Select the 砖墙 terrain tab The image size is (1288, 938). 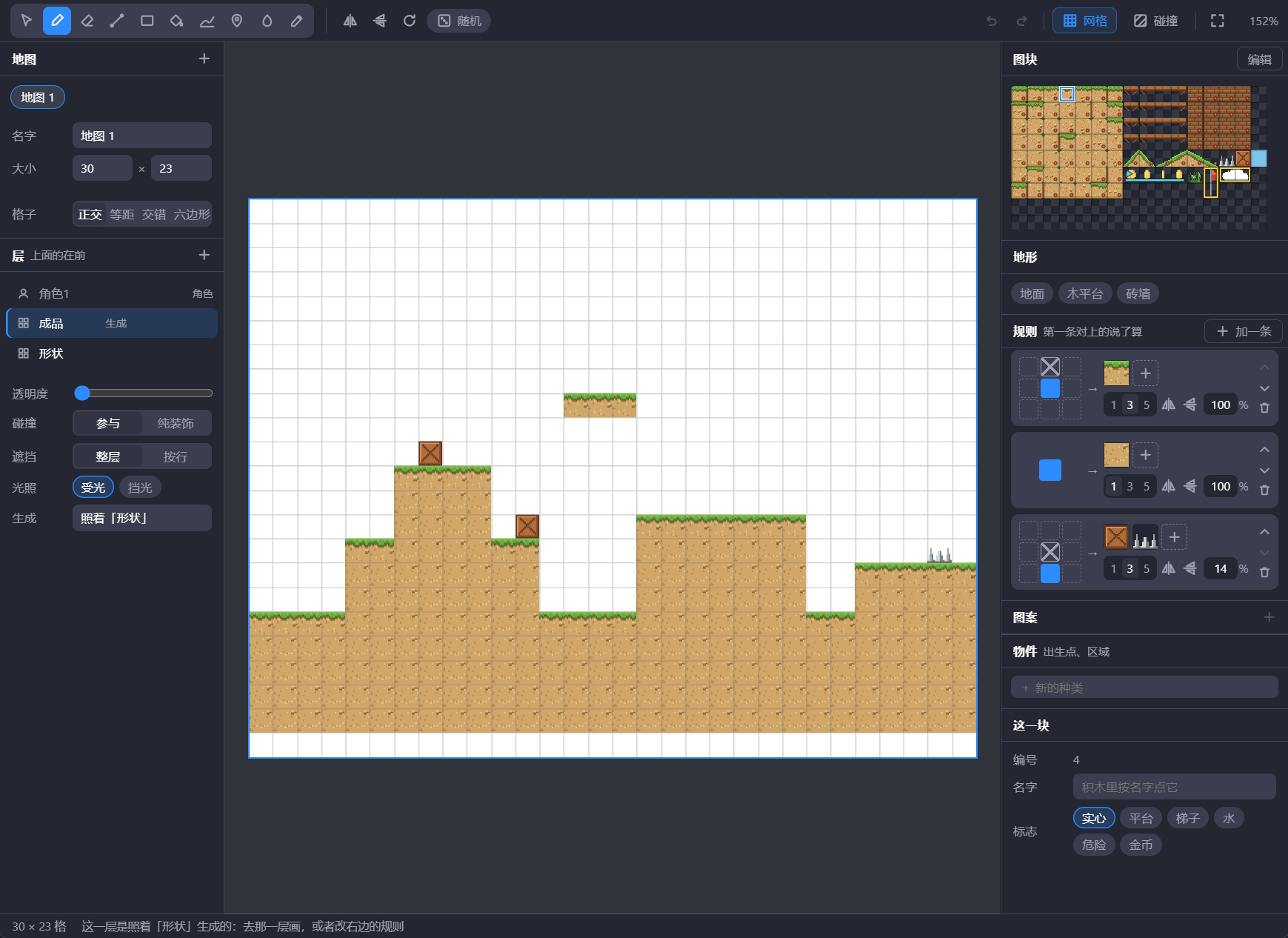pyautogui.click(x=1138, y=293)
